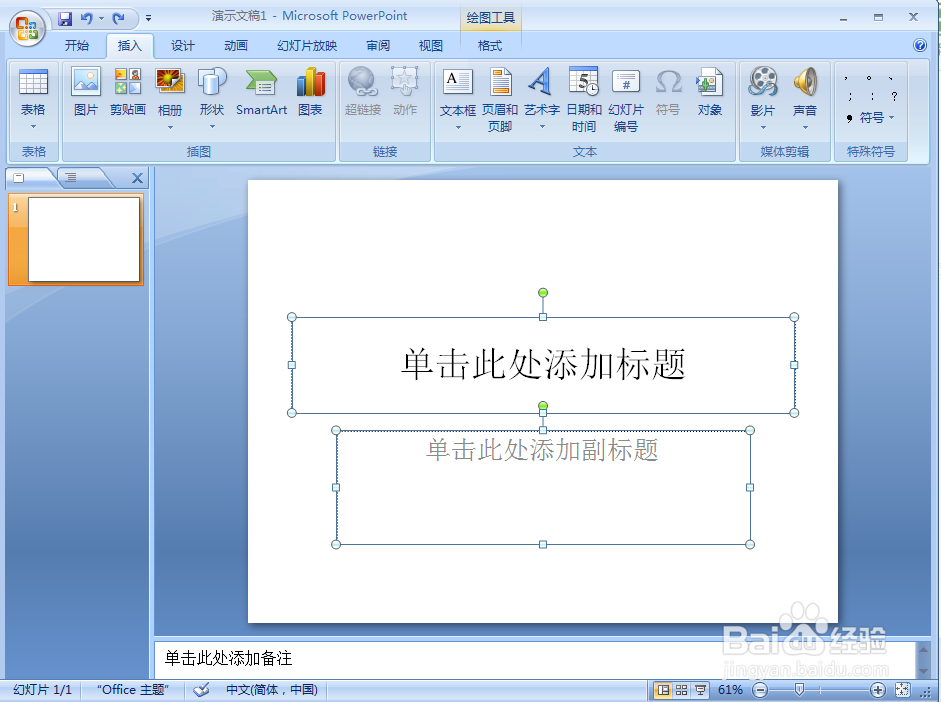Open the WordArt (艺术字) gallery
Viewport: 941px width, 702px height.
coord(542,99)
